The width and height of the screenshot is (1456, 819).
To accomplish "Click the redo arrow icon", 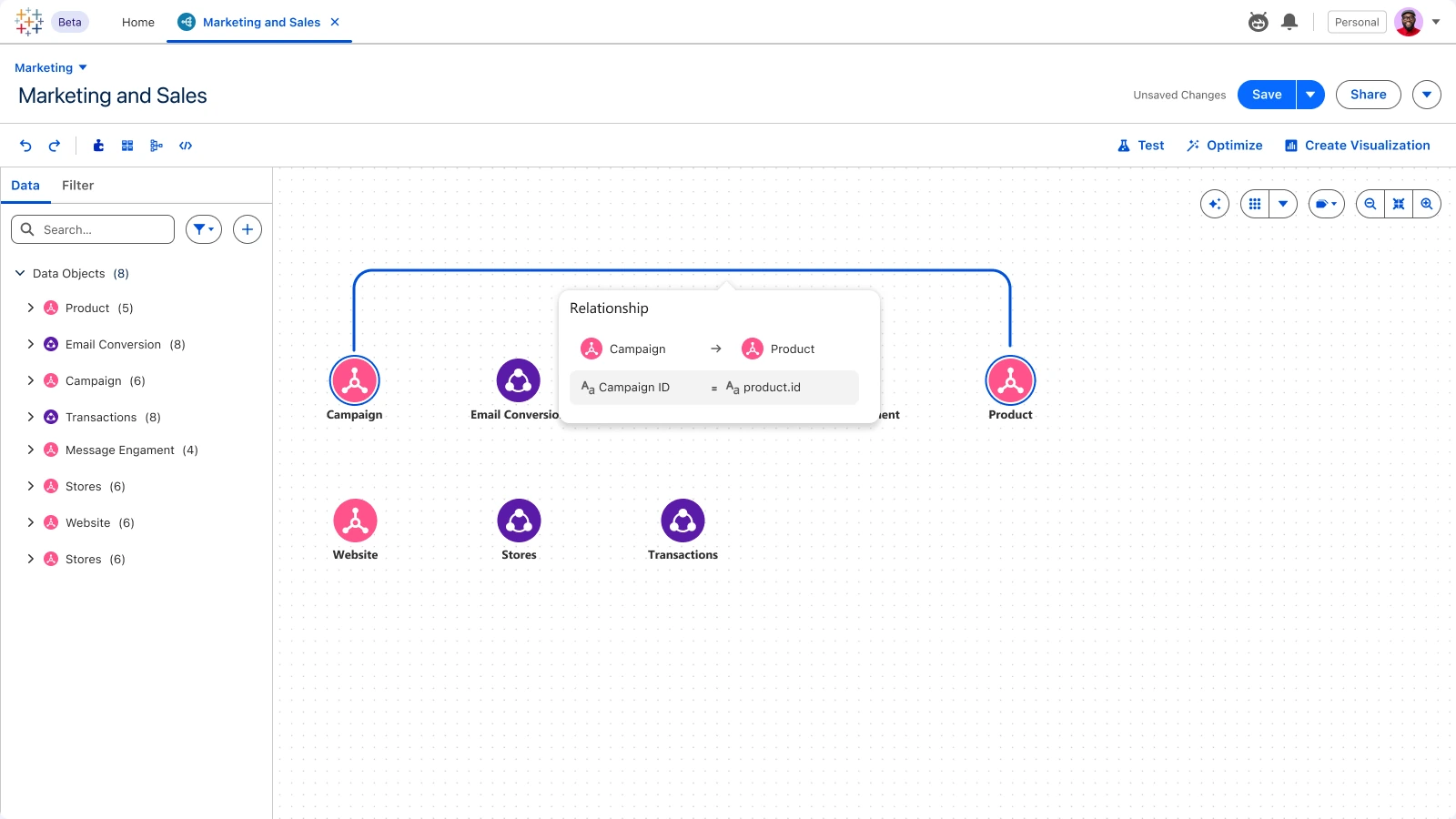I will click(55, 146).
